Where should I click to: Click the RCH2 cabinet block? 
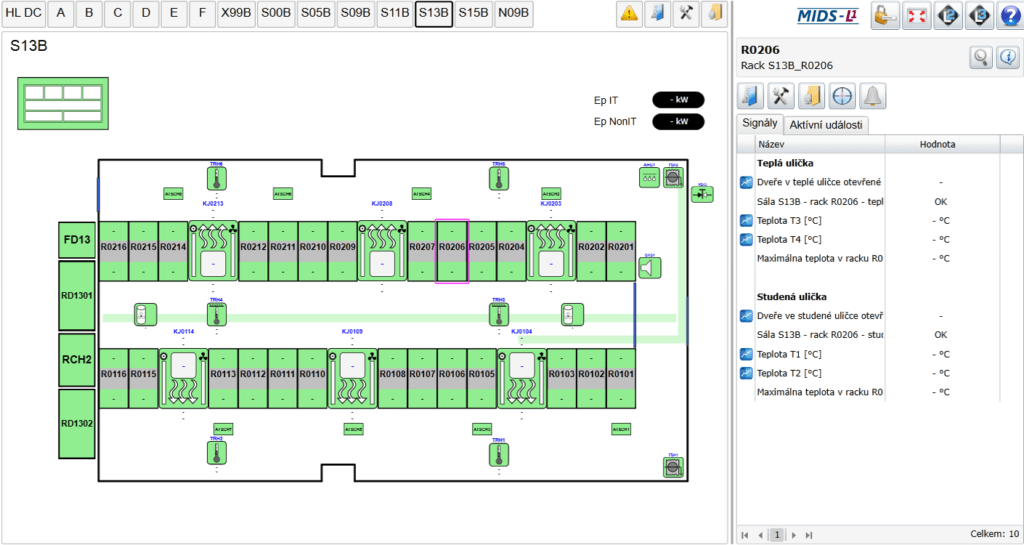click(76, 359)
